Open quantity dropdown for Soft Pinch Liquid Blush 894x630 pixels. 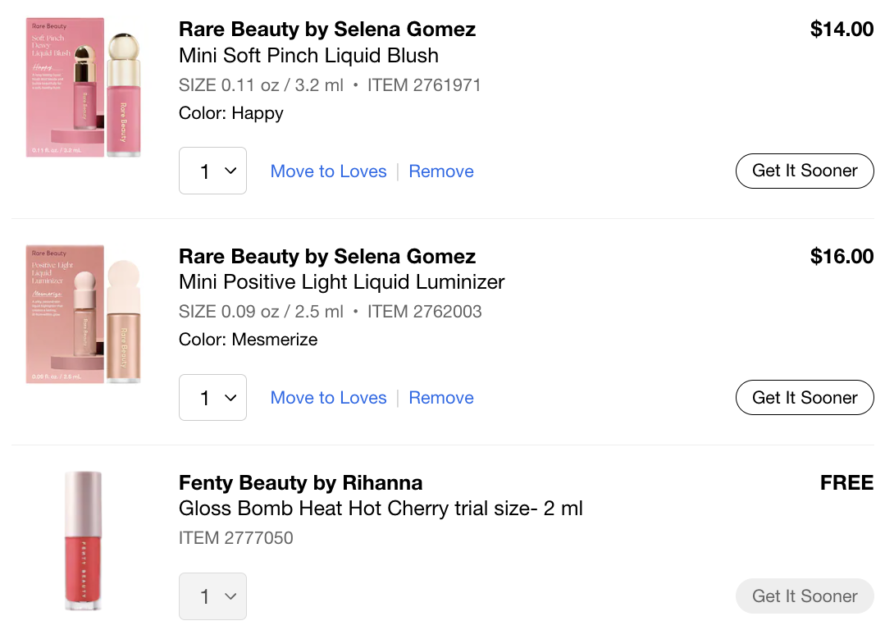213,171
